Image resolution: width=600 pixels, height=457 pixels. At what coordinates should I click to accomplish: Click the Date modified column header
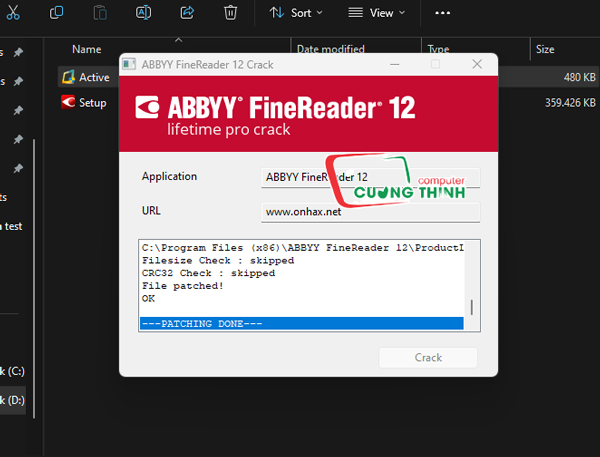[x=331, y=49]
